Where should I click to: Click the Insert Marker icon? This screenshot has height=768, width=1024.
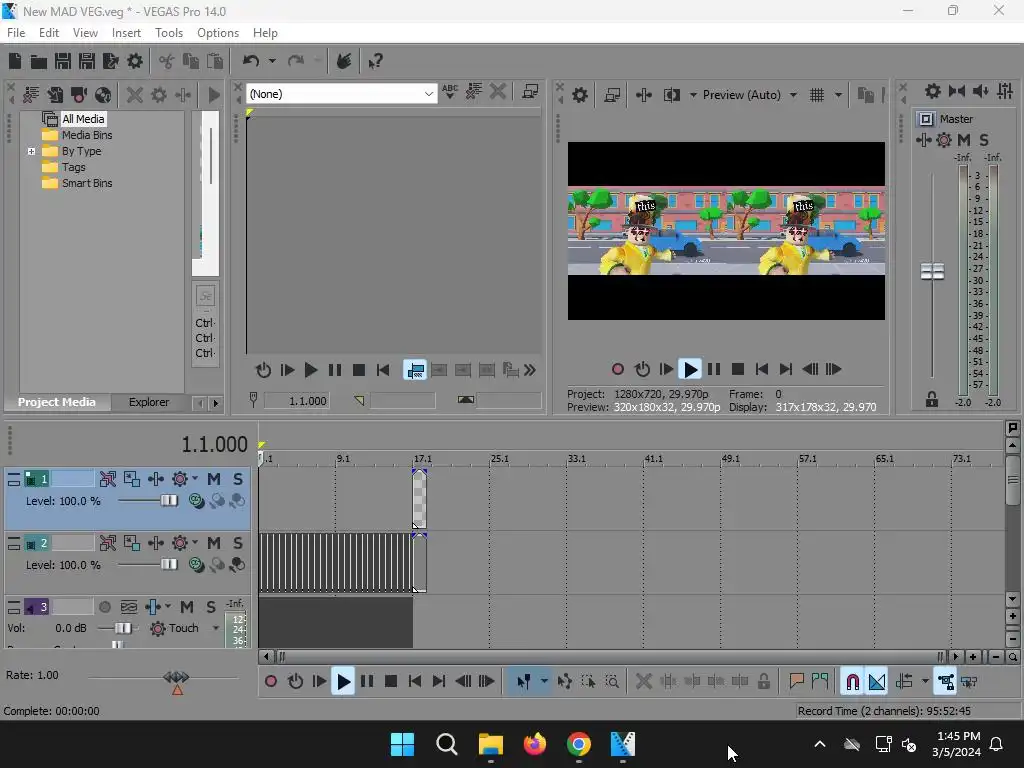pyautogui.click(x=796, y=681)
